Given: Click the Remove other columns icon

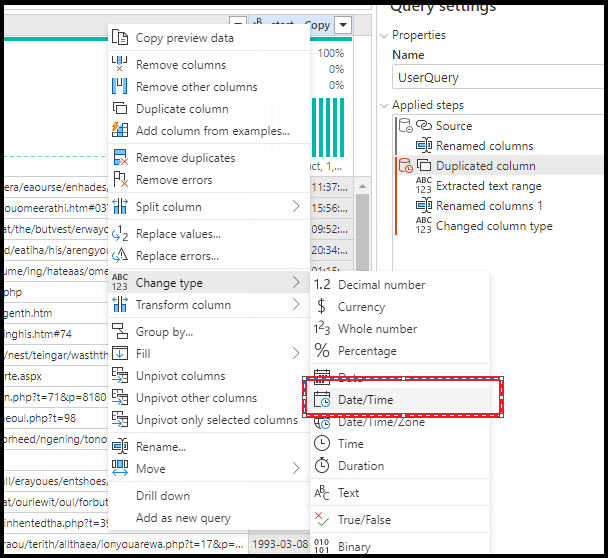Looking at the screenshot, I should (x=120, y=86).
